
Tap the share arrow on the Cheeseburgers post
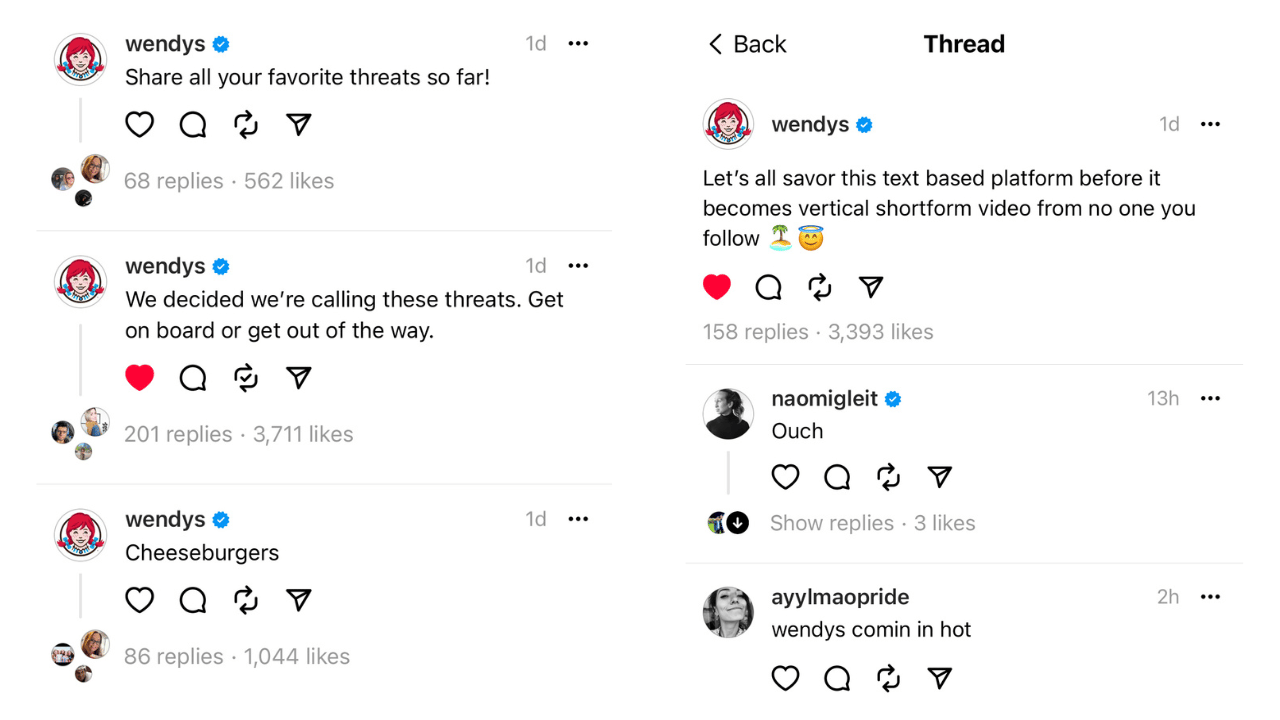point(298,600)
